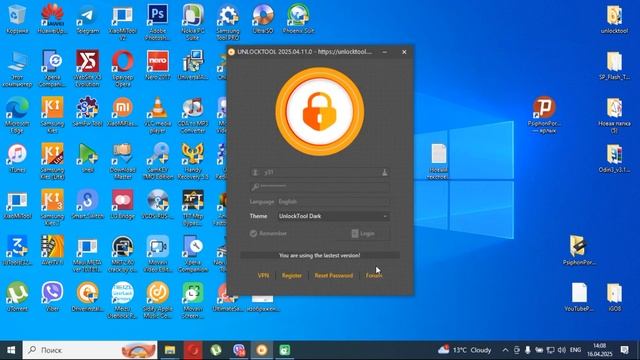Launch the Meizu Unblock shortcut
Image resolution: width=640 pixels, height=360 pixels.
click(122, 300)
